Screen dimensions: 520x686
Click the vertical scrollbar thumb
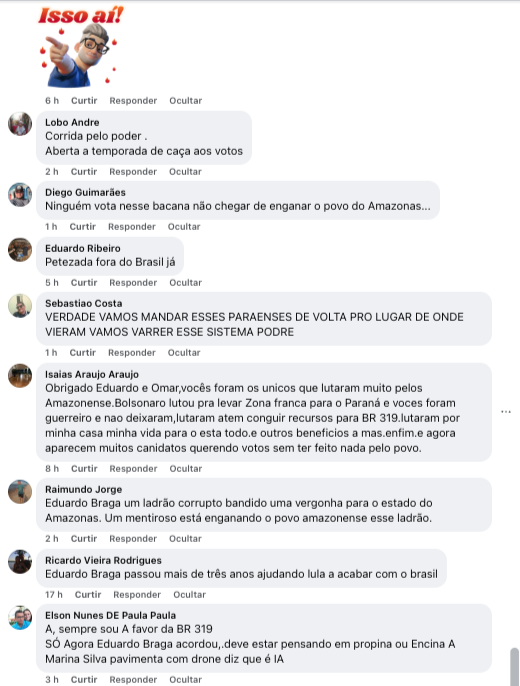pos(515,667)
